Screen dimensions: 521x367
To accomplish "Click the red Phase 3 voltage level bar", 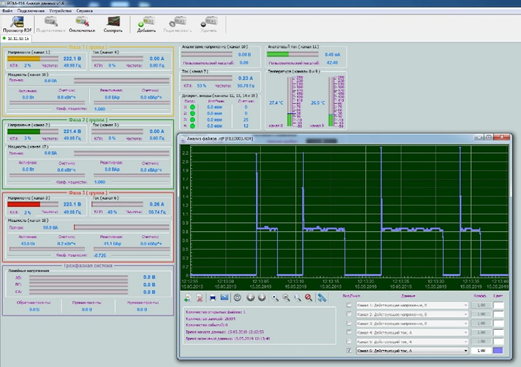I will point(33,204).
